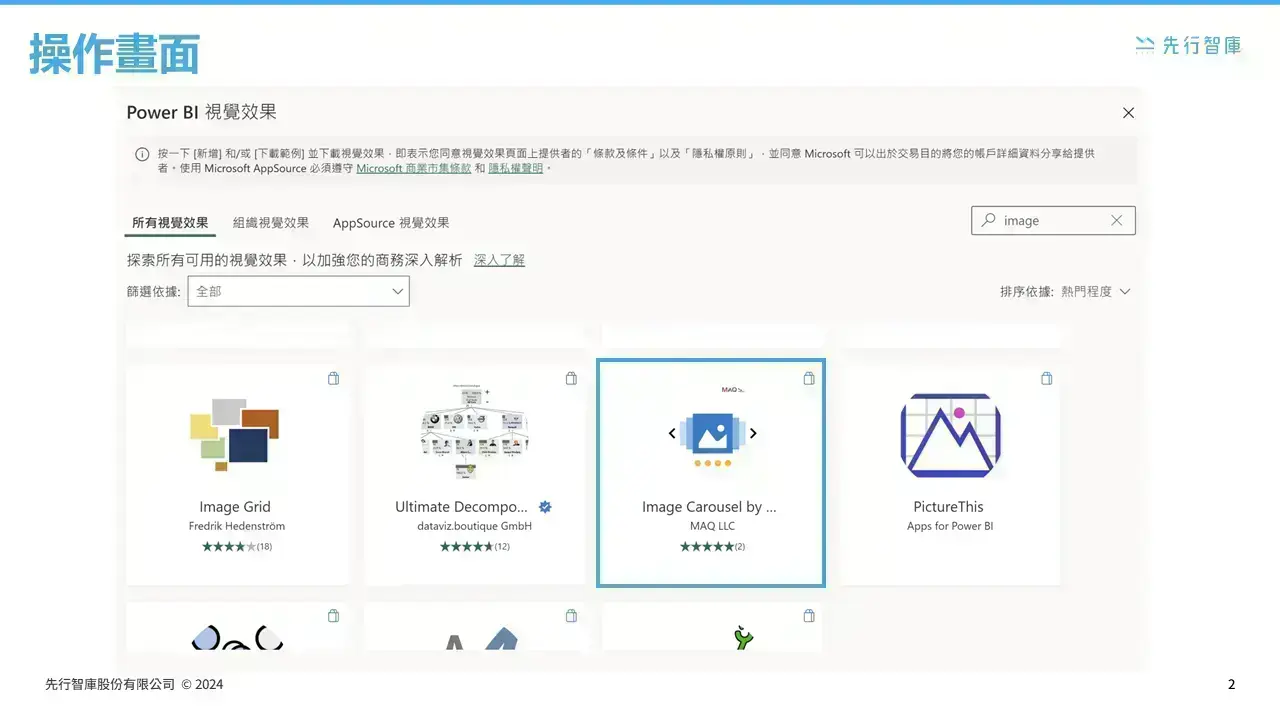Switch to the 所有視覺效果 tab
This screenshot has width=1280, height=720.
pos(170,223)
